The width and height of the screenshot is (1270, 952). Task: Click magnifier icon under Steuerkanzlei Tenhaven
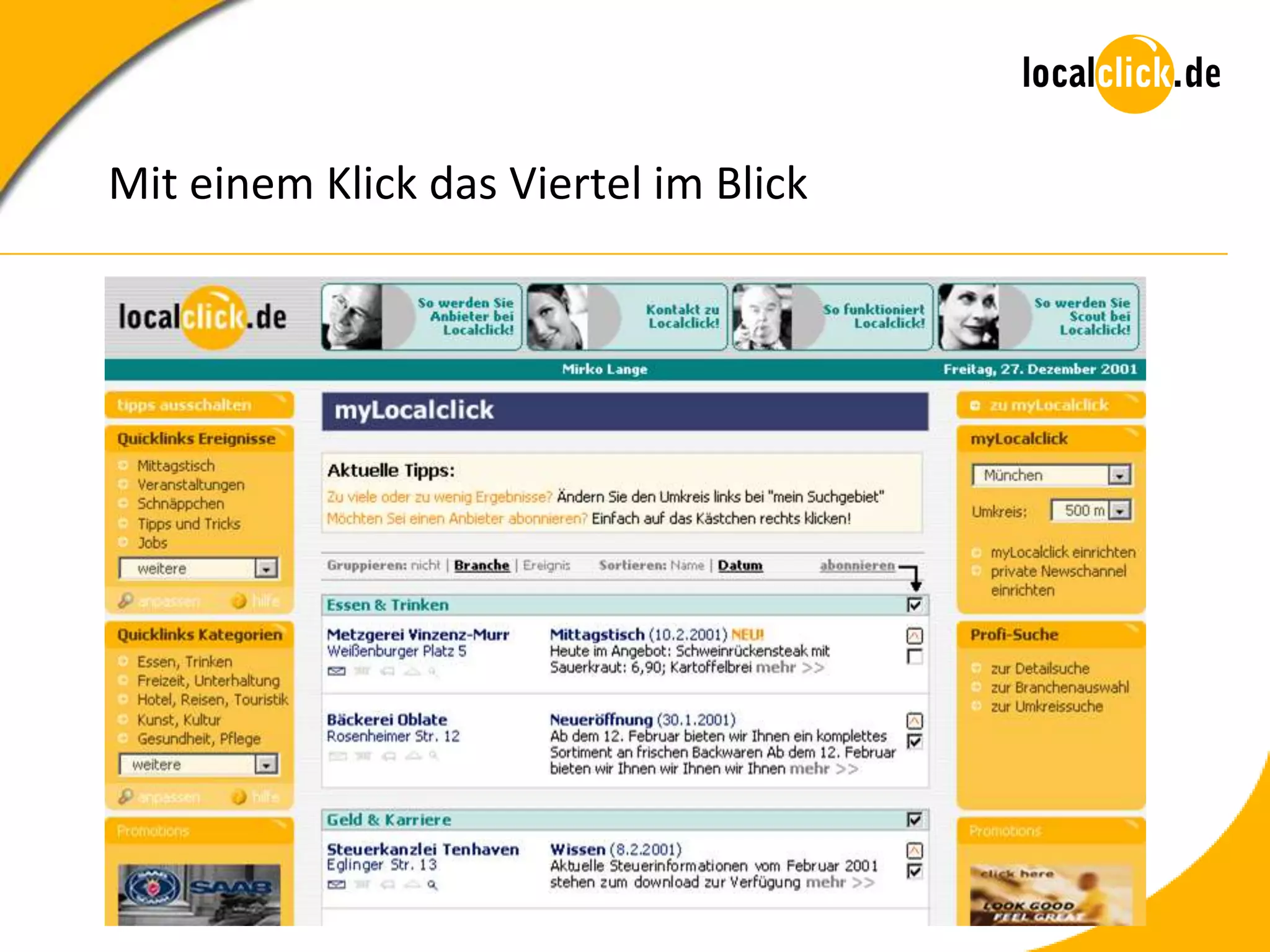coord(432,884)
